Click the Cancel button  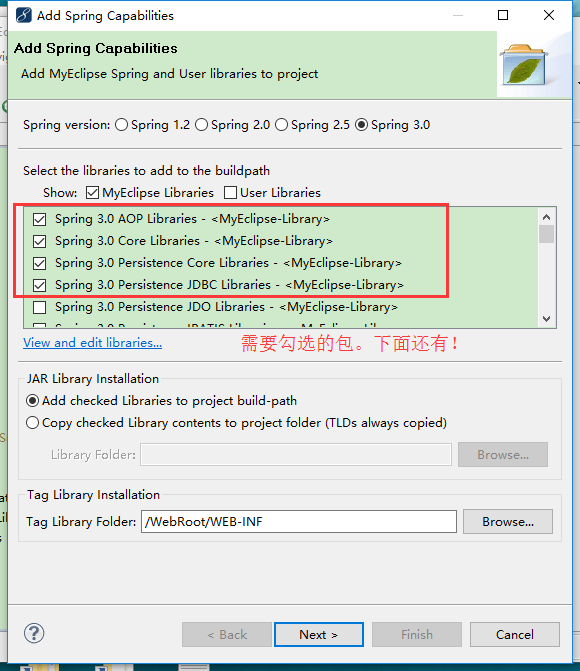[515, 634]
